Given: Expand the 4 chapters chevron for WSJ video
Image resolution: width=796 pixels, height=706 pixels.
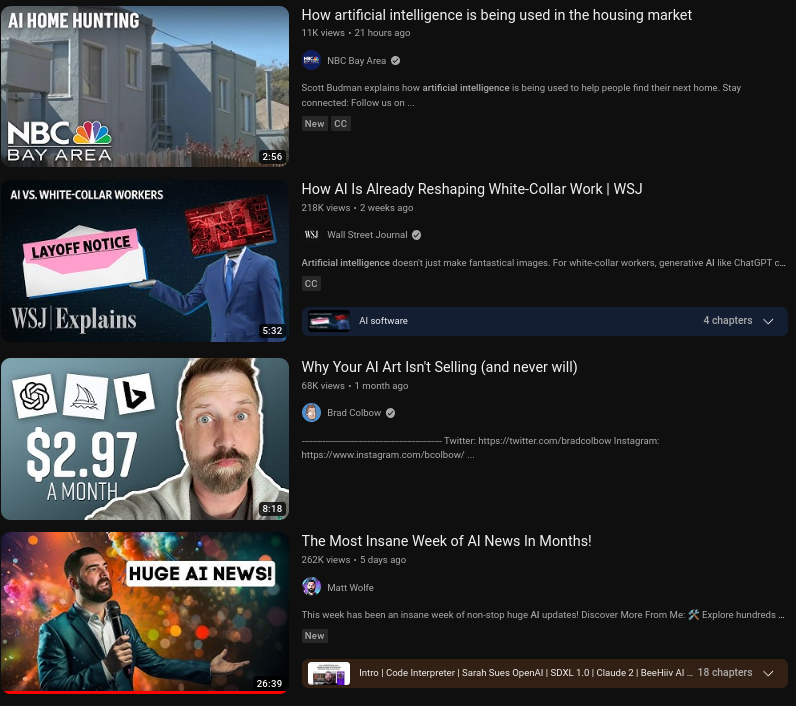Looking at the screenshot, I should pyautogui.click(x=768, y=321).
